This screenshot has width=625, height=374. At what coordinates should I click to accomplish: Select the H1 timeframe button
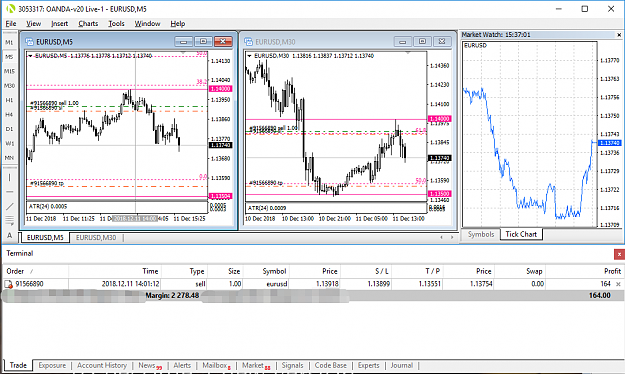pyautogui.click(x=9, y=100)
